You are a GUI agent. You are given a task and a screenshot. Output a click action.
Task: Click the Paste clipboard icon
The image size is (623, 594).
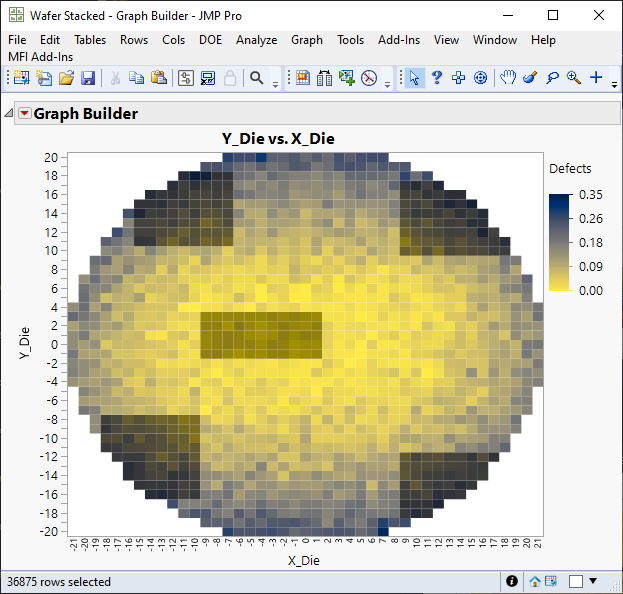pos(159,77)
